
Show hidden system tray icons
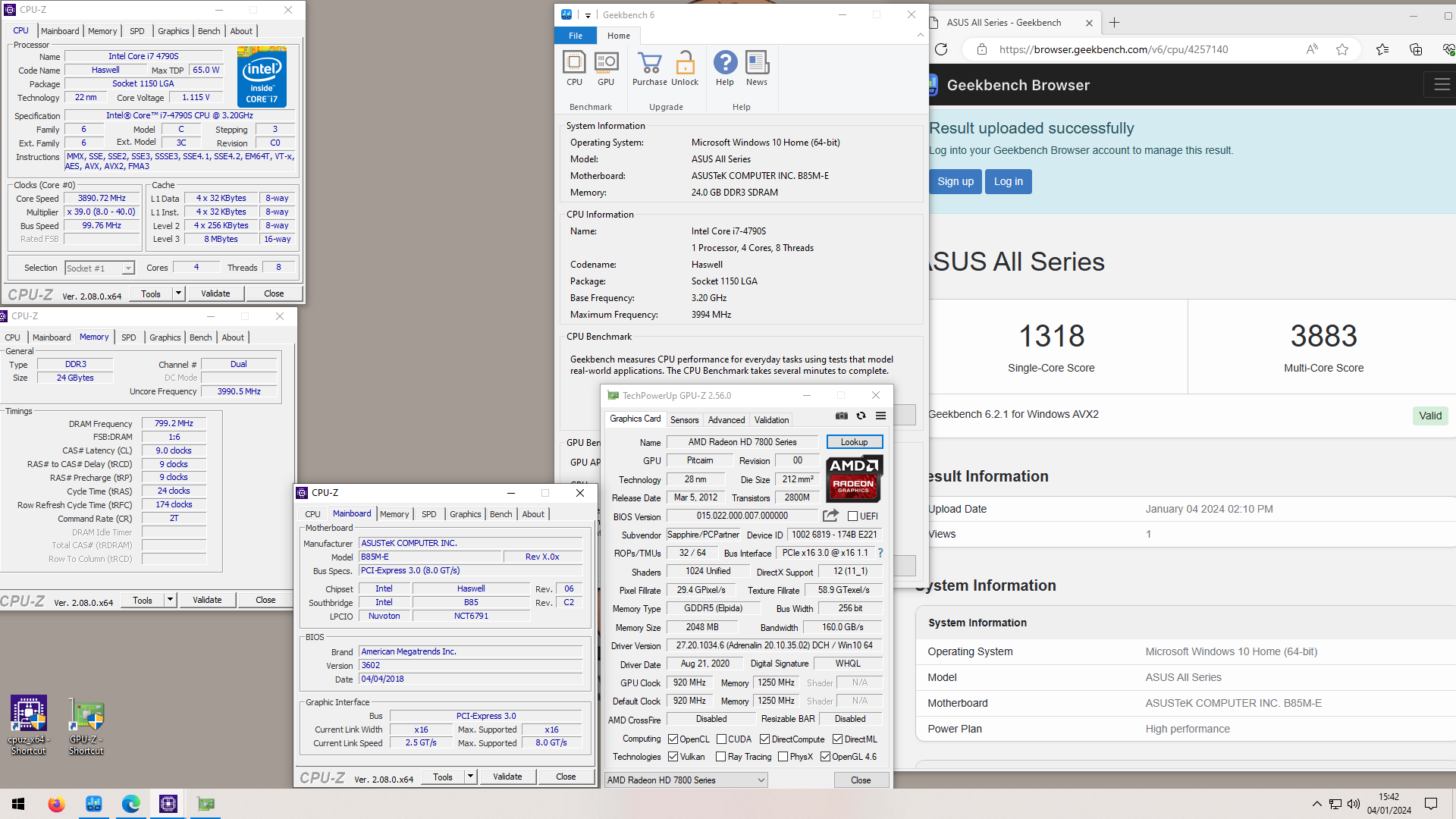pos(1316,804)
